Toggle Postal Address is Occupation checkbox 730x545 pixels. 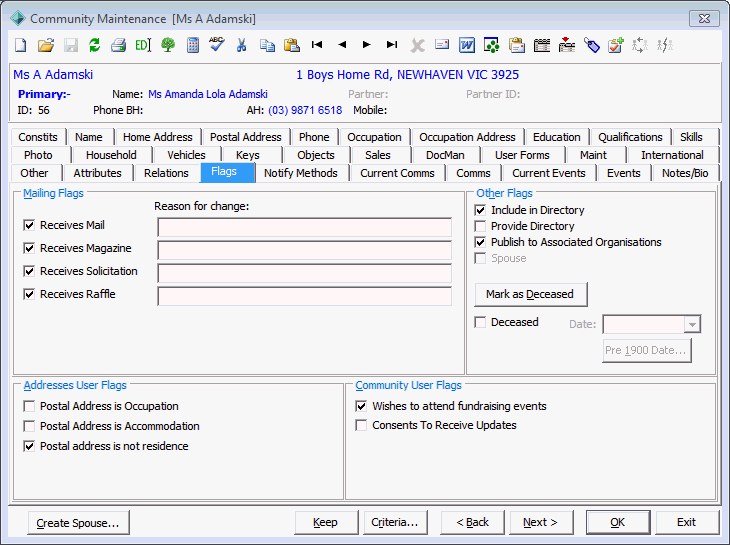point(29,406)
